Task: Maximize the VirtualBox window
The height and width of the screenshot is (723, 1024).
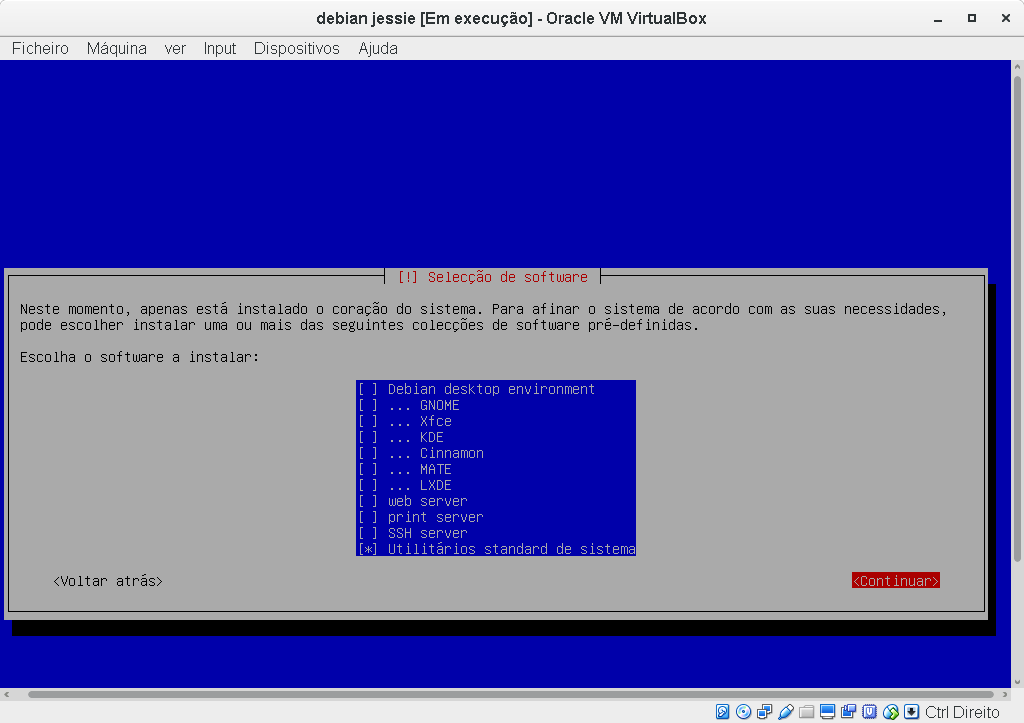Action: (972, 19)
